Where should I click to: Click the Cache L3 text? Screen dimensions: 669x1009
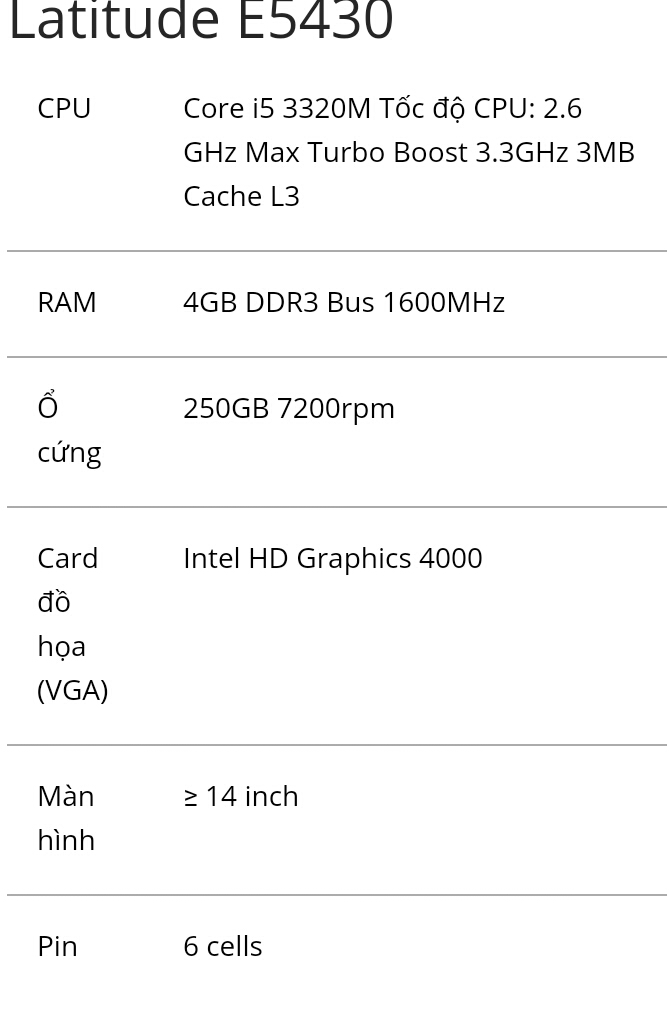click(x=241, y=196)
